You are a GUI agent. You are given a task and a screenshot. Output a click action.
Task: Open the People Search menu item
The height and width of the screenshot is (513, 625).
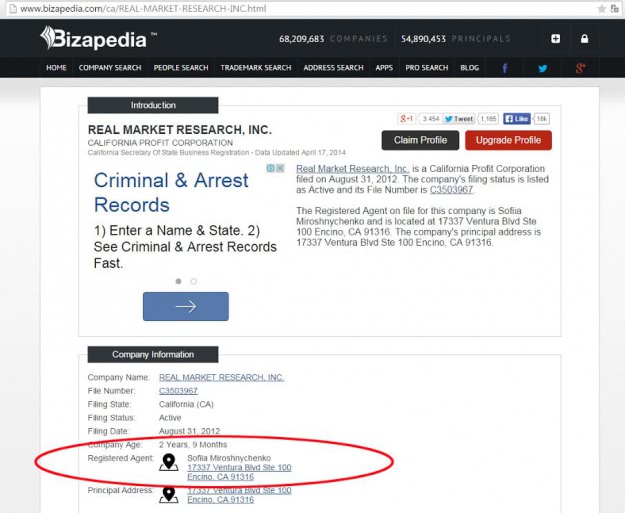pos(181,68)
